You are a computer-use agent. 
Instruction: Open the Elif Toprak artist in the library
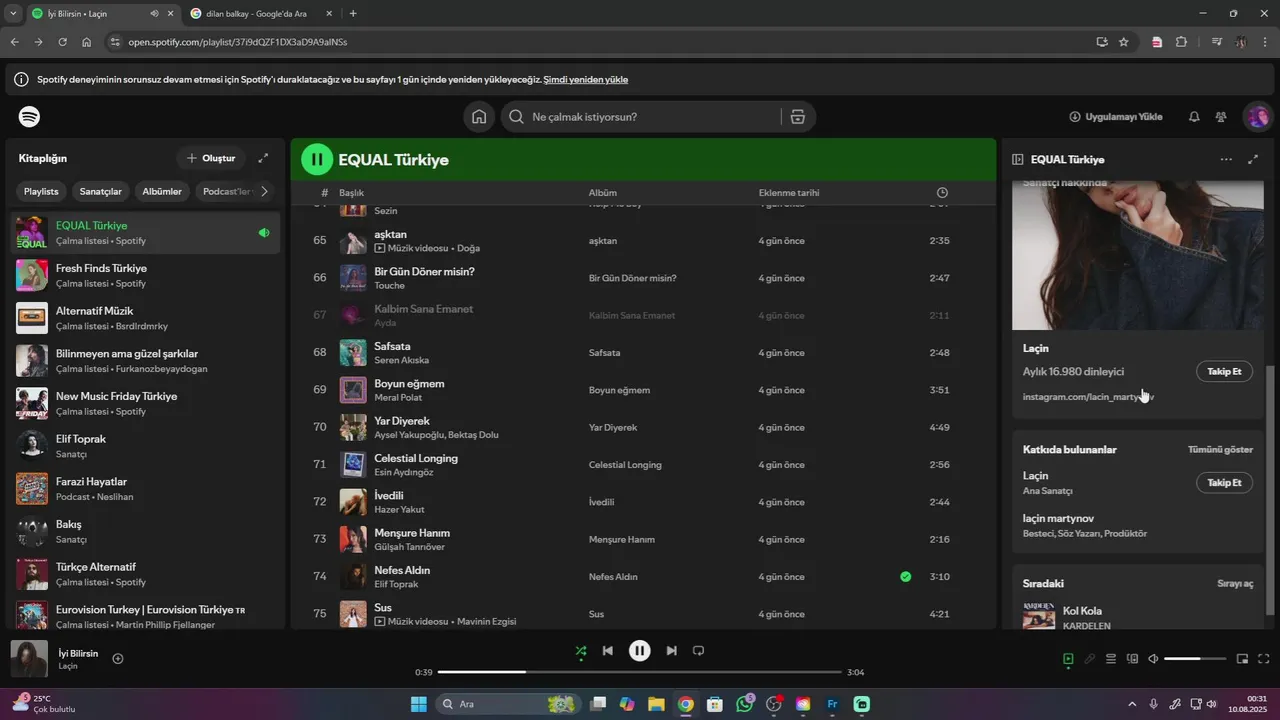[x=146, y=446]
